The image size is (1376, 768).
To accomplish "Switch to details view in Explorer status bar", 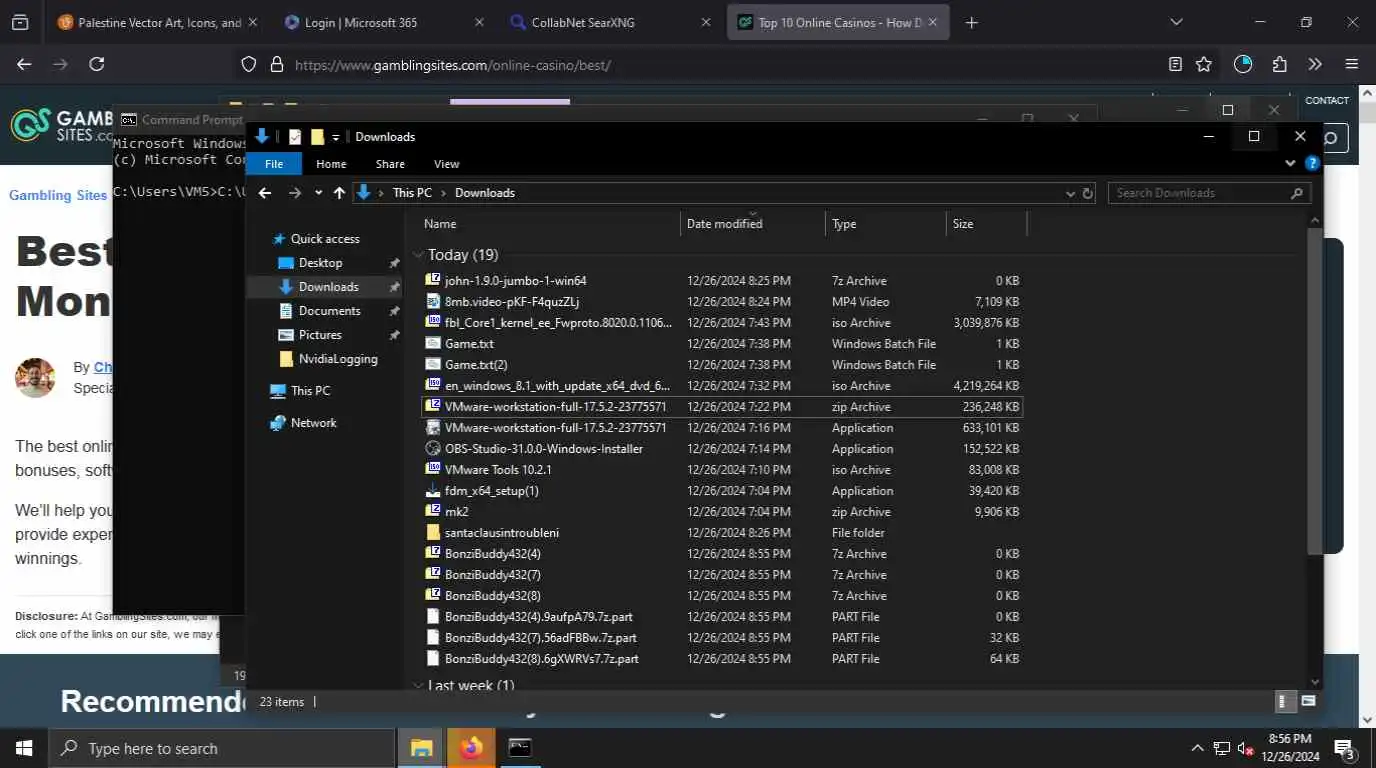I will pyautogui.click(x=1286, y=701).
